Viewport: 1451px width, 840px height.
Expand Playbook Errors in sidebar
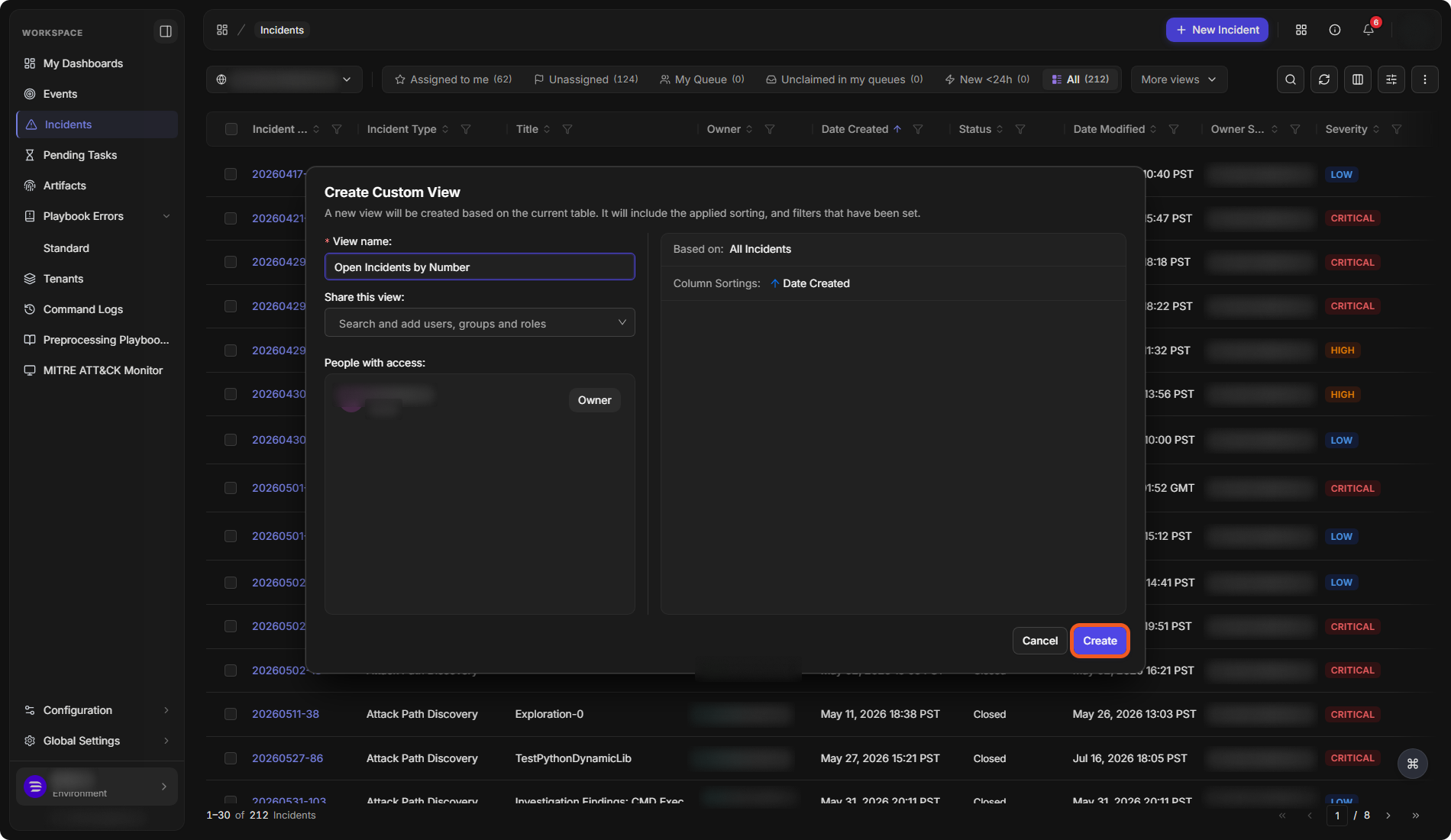(x=166, y=216)
